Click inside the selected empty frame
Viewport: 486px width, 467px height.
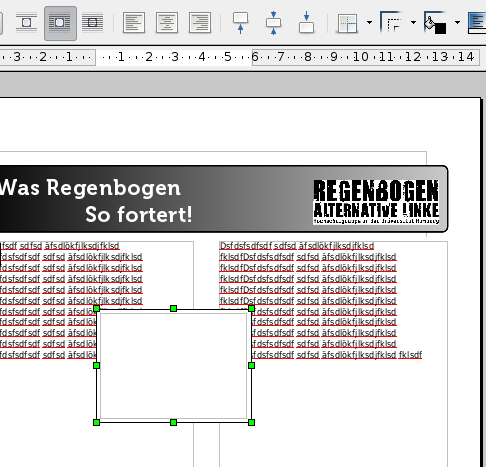[x=174, y=366]
